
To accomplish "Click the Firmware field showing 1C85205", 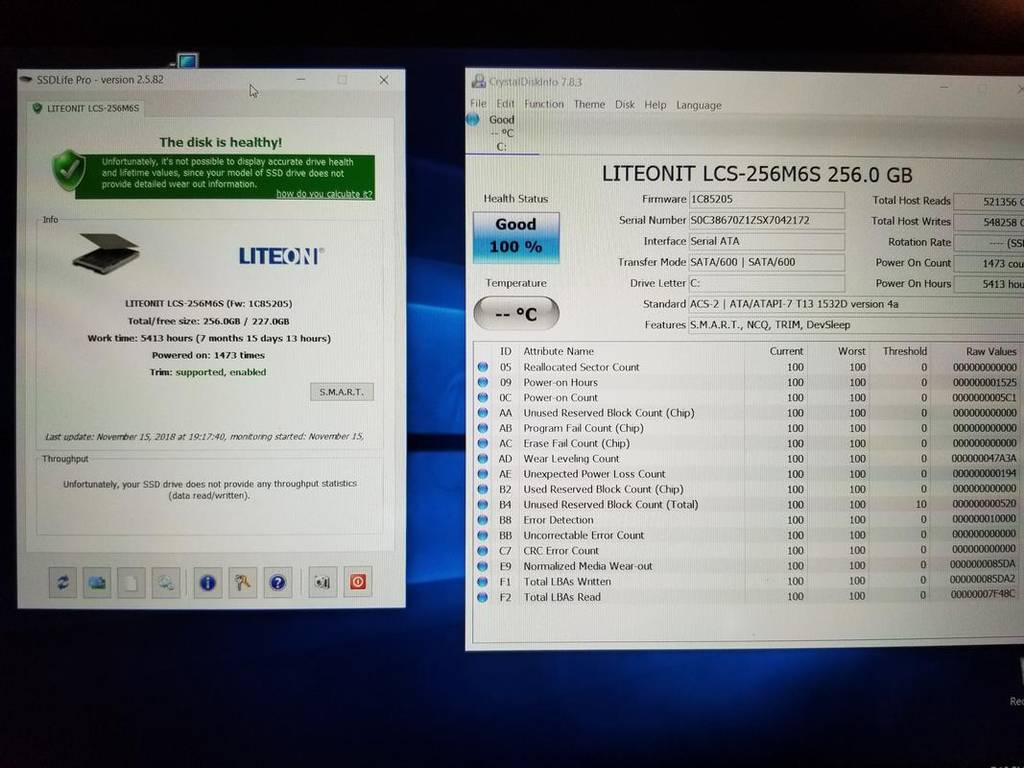I will [x=767, y=199].
